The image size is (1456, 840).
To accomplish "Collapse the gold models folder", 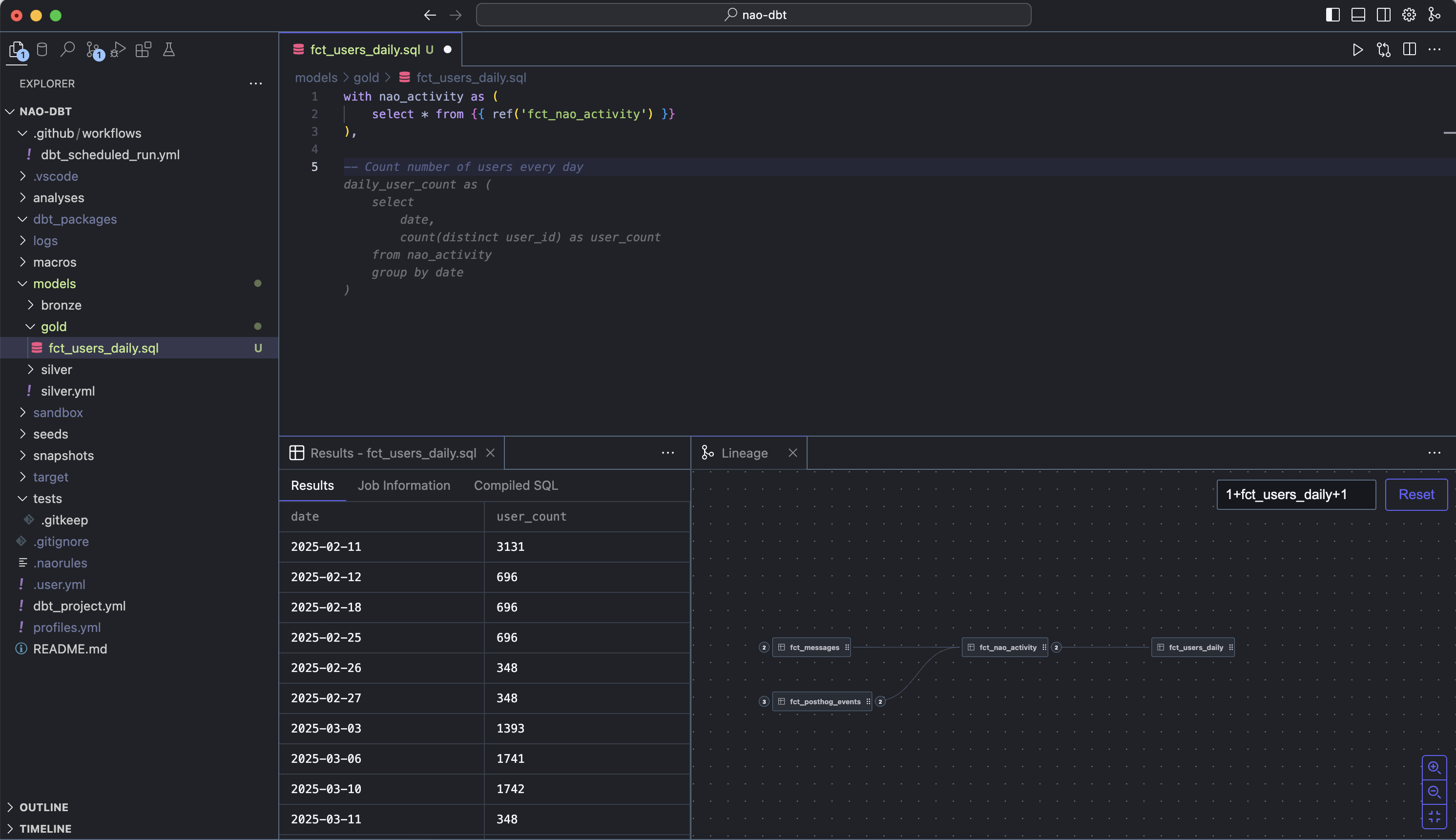I will pos(53,327).
